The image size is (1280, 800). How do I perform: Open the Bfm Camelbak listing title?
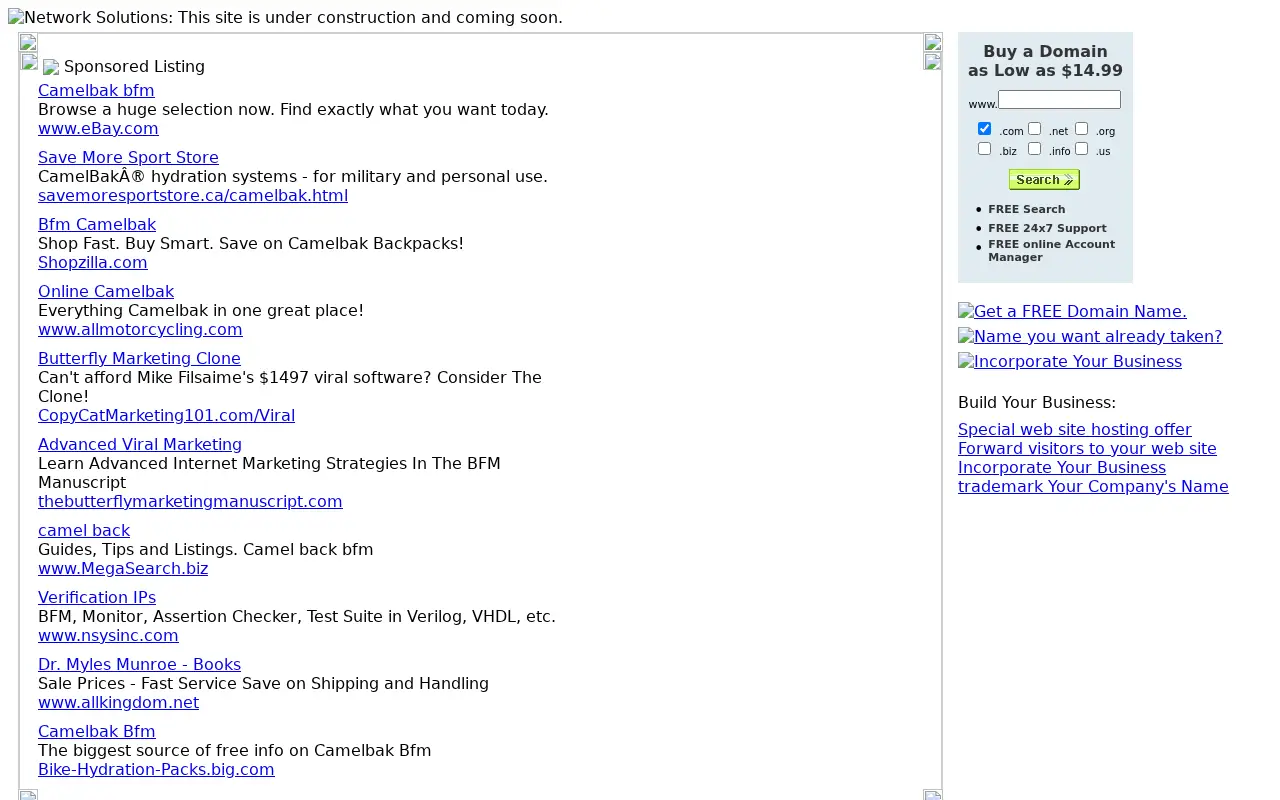click(97, 225)
